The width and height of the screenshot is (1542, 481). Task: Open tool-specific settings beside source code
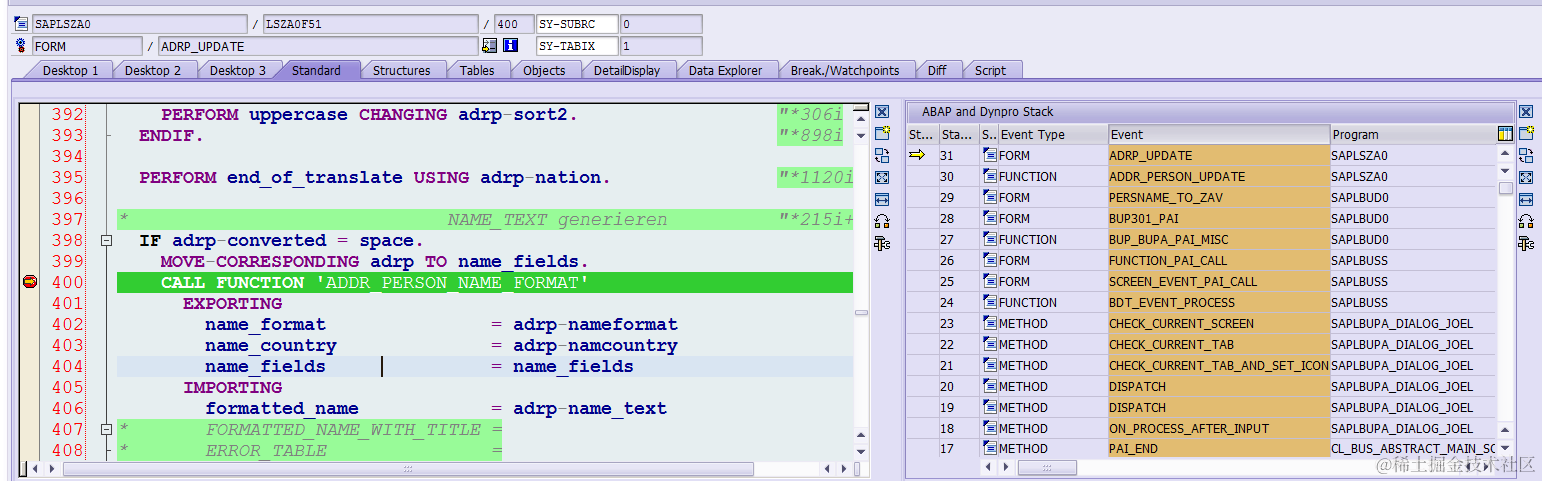(x=882, y=243)
